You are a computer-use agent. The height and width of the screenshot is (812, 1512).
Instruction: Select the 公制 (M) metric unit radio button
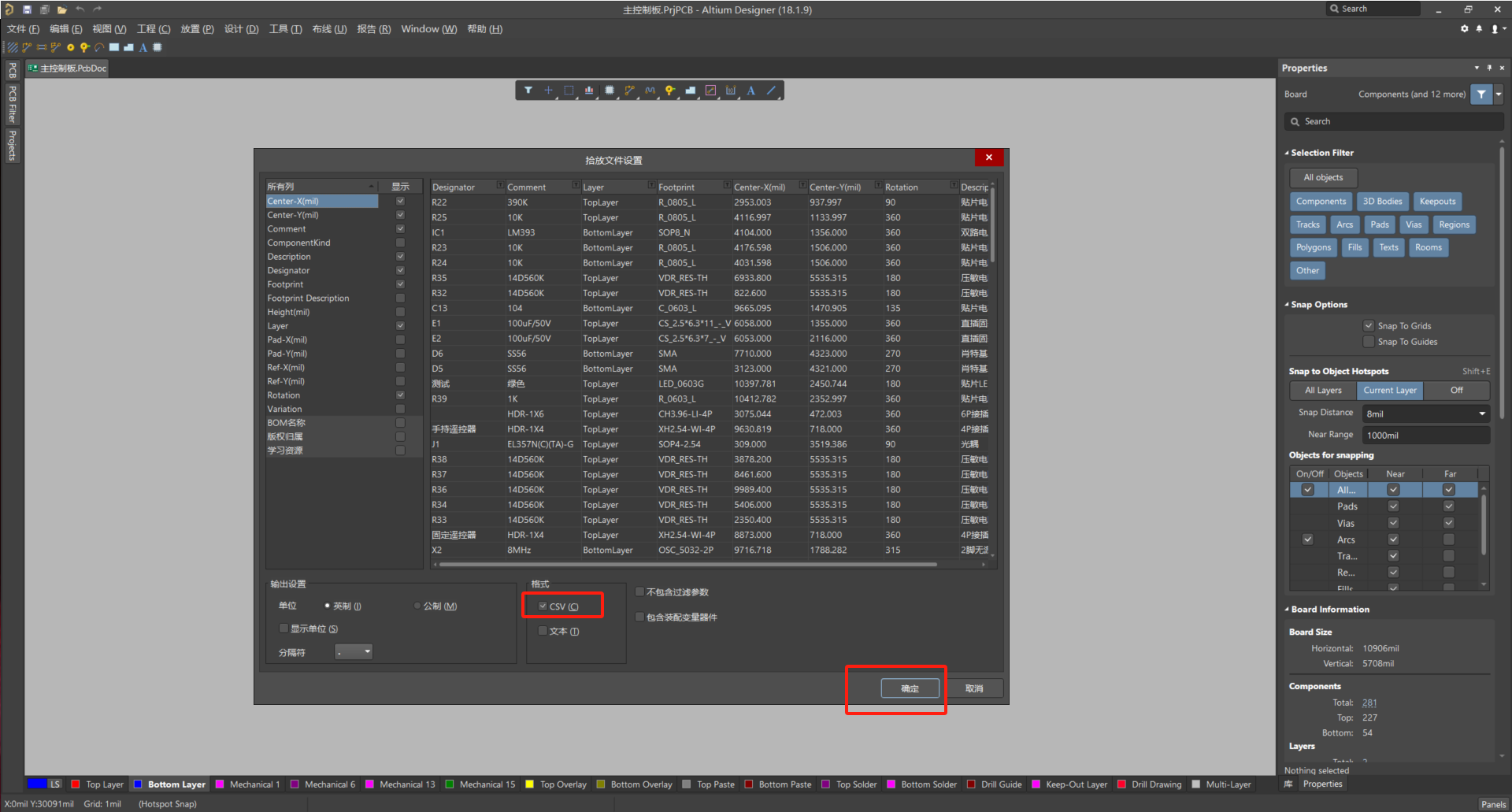[417, 606]
